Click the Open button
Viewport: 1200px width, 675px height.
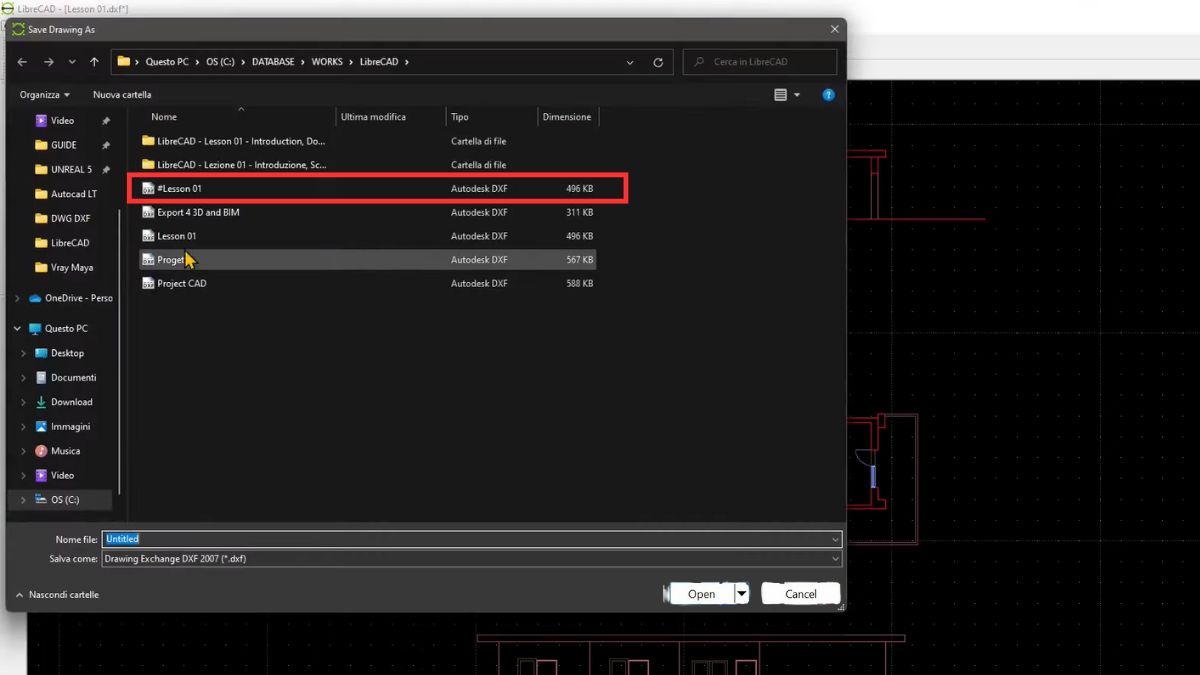[701, 594]
